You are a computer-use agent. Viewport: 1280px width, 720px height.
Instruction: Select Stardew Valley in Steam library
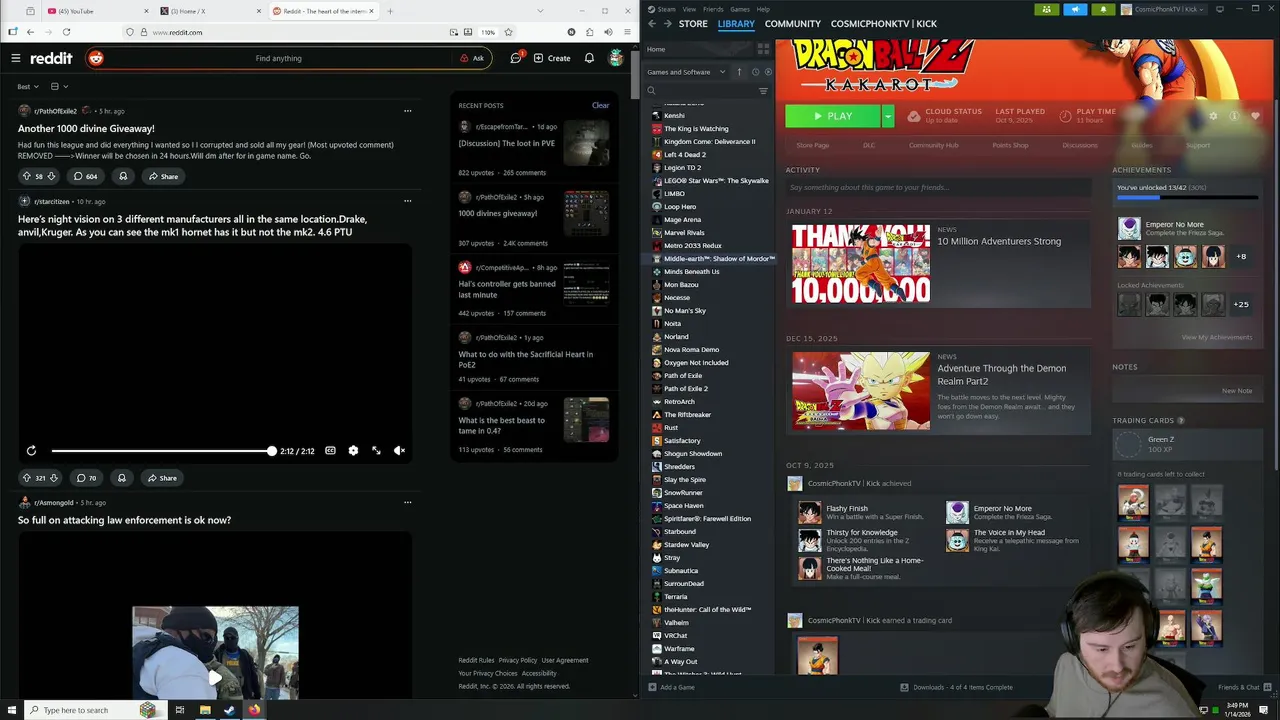686,545
